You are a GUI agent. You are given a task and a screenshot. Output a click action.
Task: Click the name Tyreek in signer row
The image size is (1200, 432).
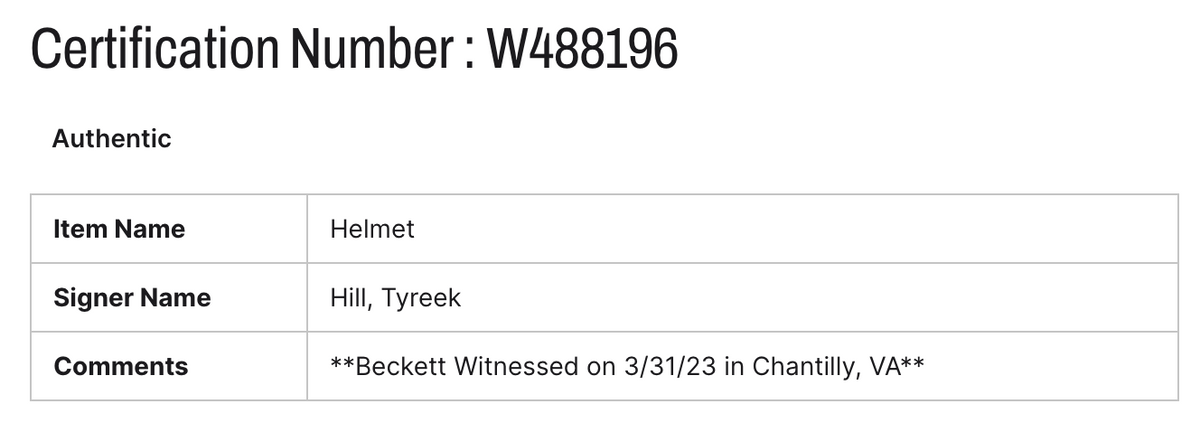point(423,298)
